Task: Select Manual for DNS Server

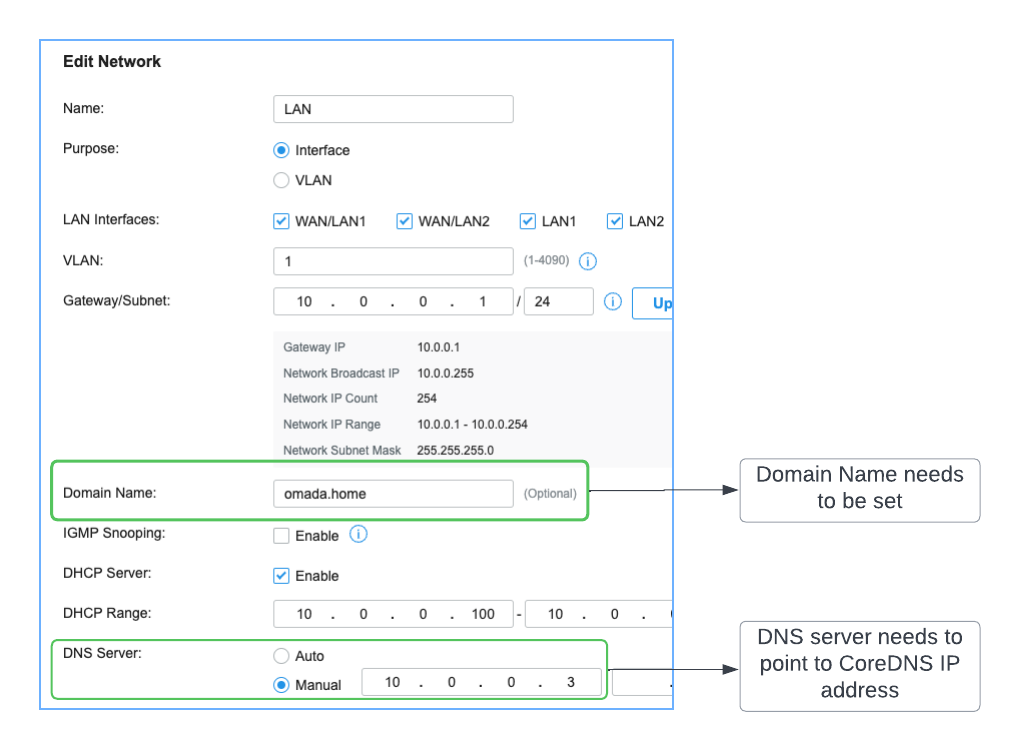Action: pos(281,685)
